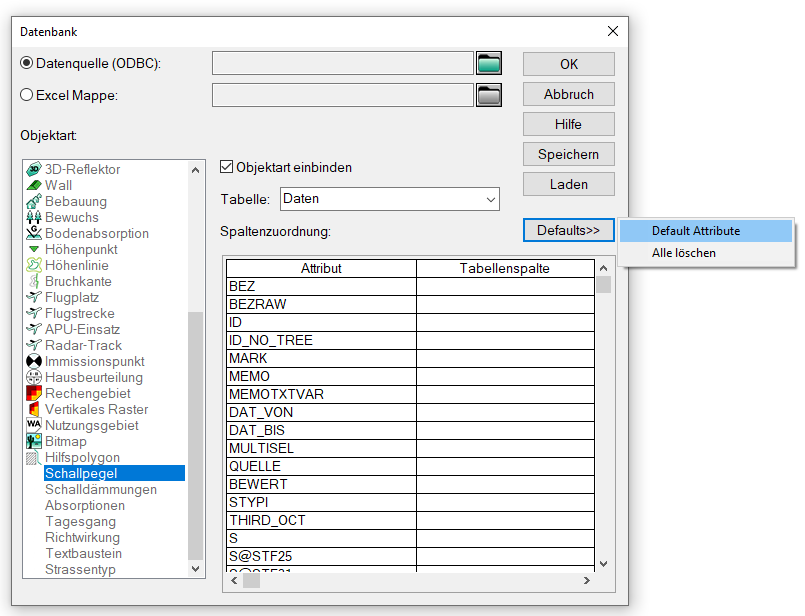Click the Flugplatz airplane icon

[x=34, y=297]
